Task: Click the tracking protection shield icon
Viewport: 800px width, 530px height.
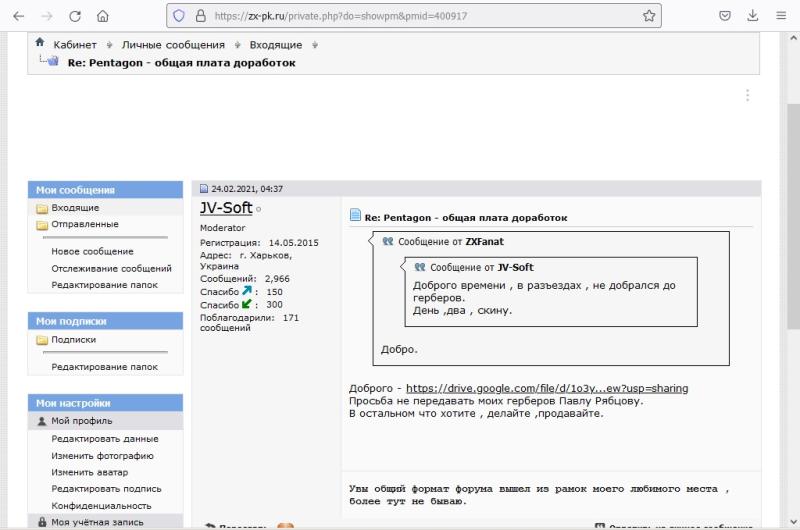Action: 179,16
